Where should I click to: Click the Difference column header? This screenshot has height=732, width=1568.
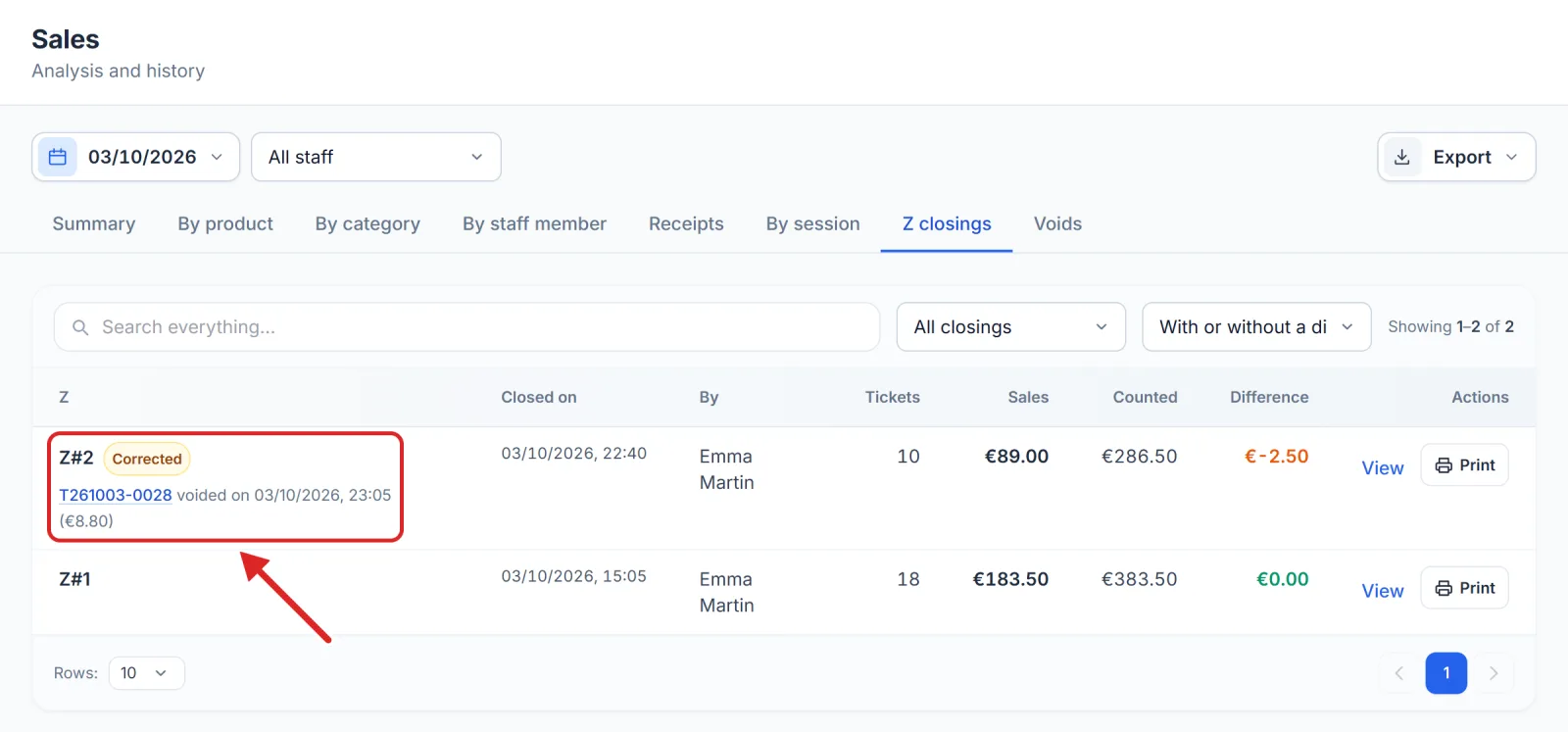point(1269,398)
